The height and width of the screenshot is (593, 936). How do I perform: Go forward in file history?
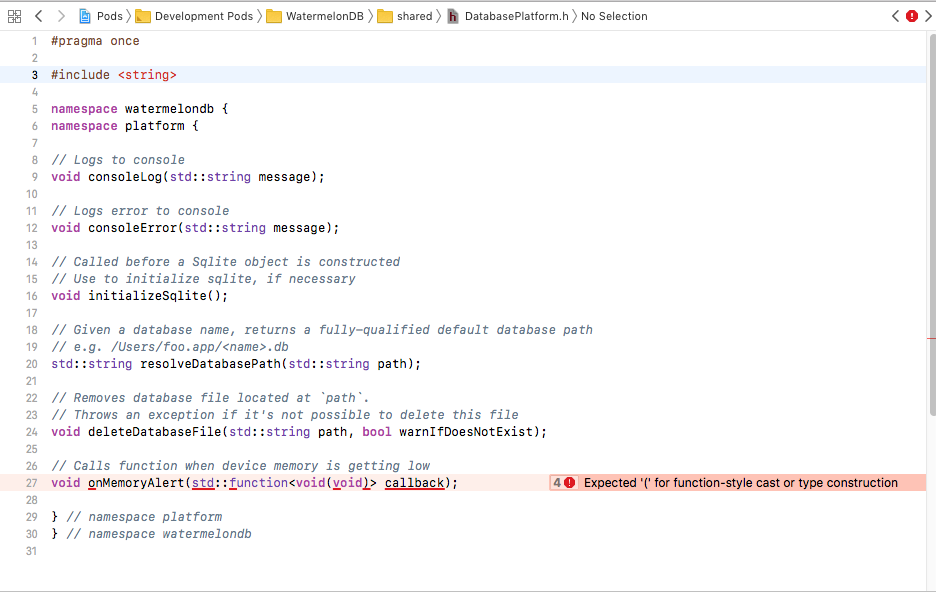(x=60, y=16)
